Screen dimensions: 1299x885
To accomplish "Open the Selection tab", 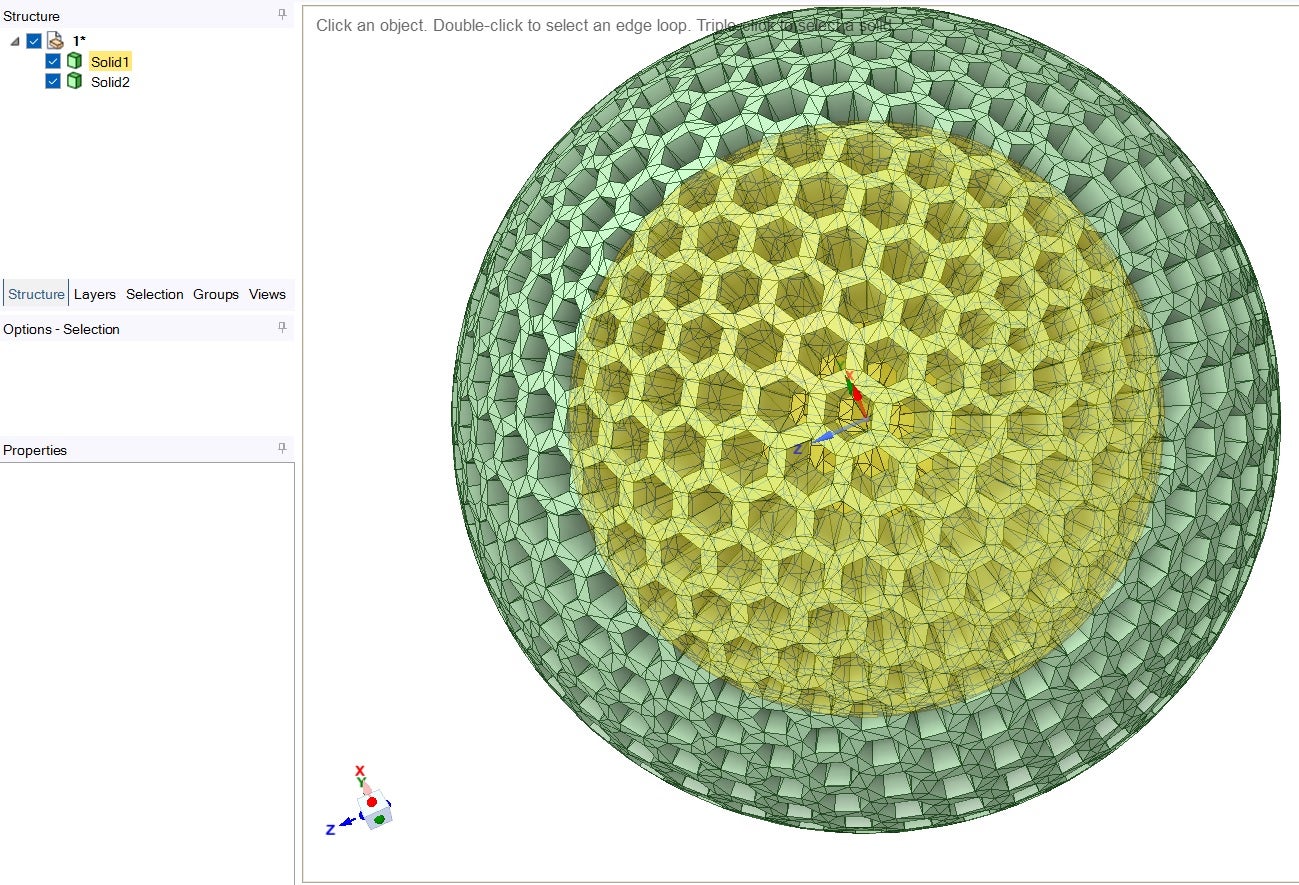I will tap(154, 294).
